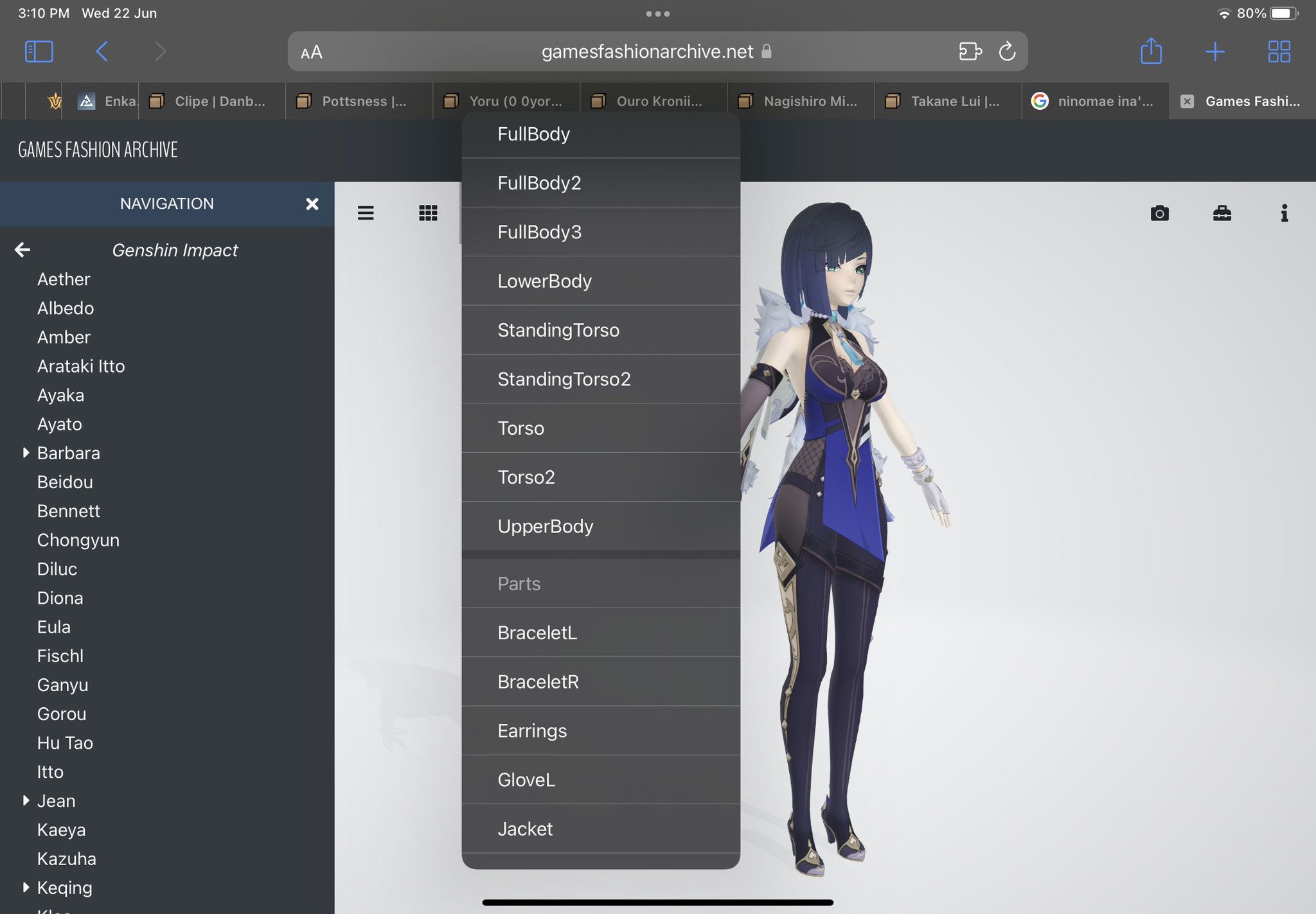Expand the Jean tree entry
The width and height of the screenshot is (1316, 914).
coord(26,800)
